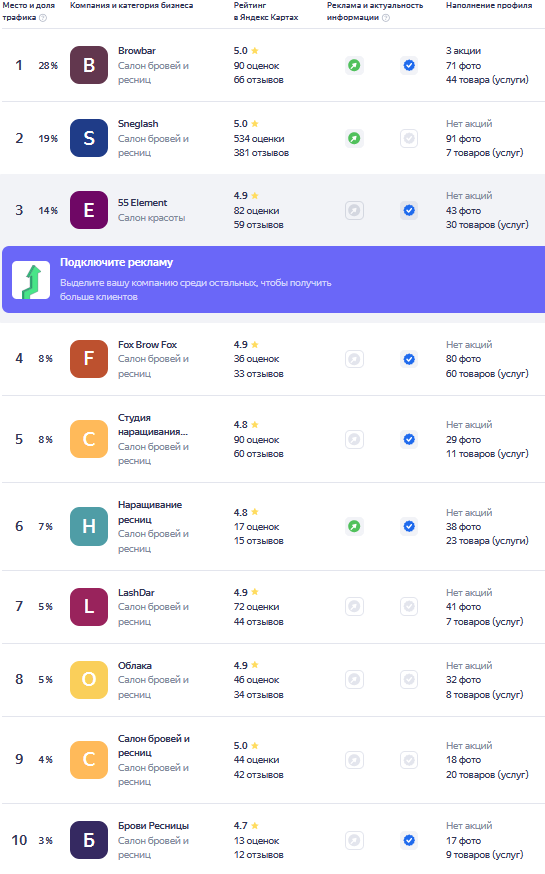Screen dimensions: 545x874
Task: Open the Browbar company name
Action: click(137, 51)
